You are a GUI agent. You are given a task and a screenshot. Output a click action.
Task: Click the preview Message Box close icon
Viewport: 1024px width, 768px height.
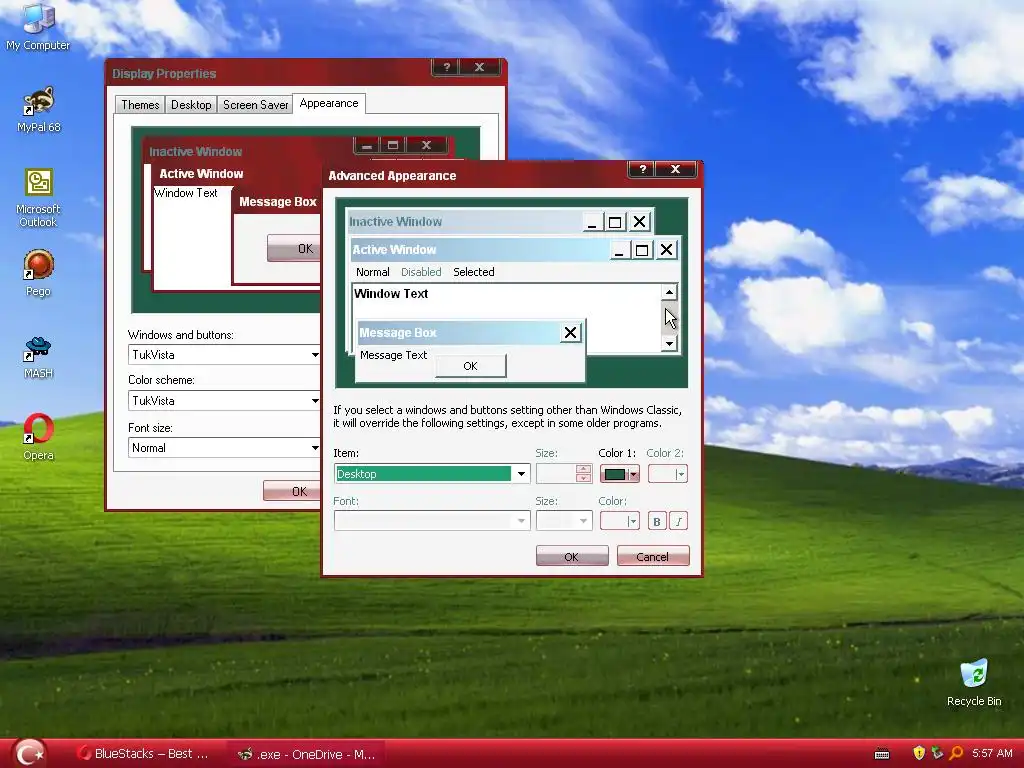click(570, 333)
